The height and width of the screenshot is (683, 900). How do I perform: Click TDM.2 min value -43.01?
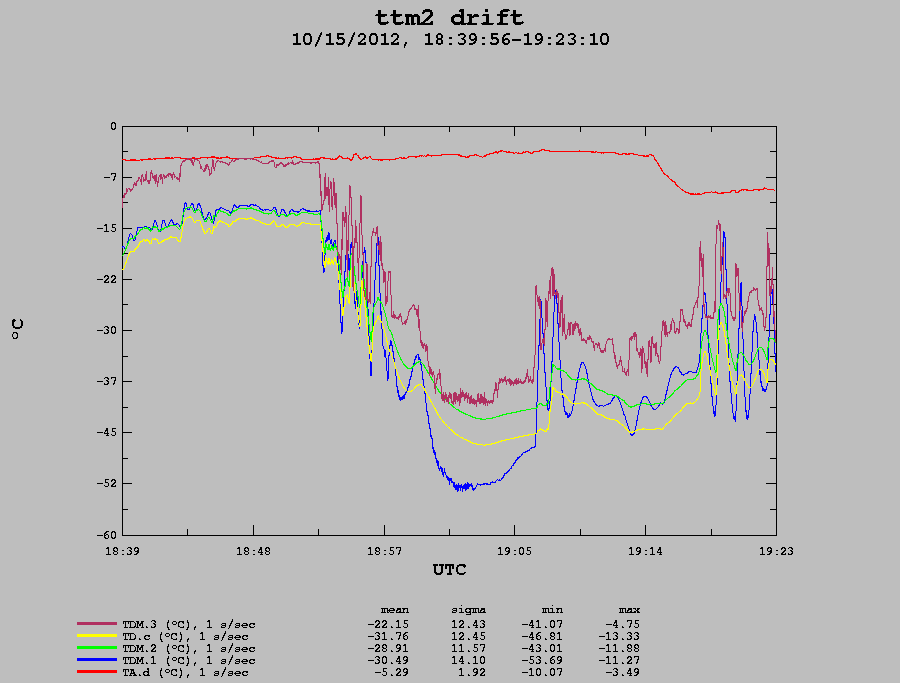pos(542,649)
